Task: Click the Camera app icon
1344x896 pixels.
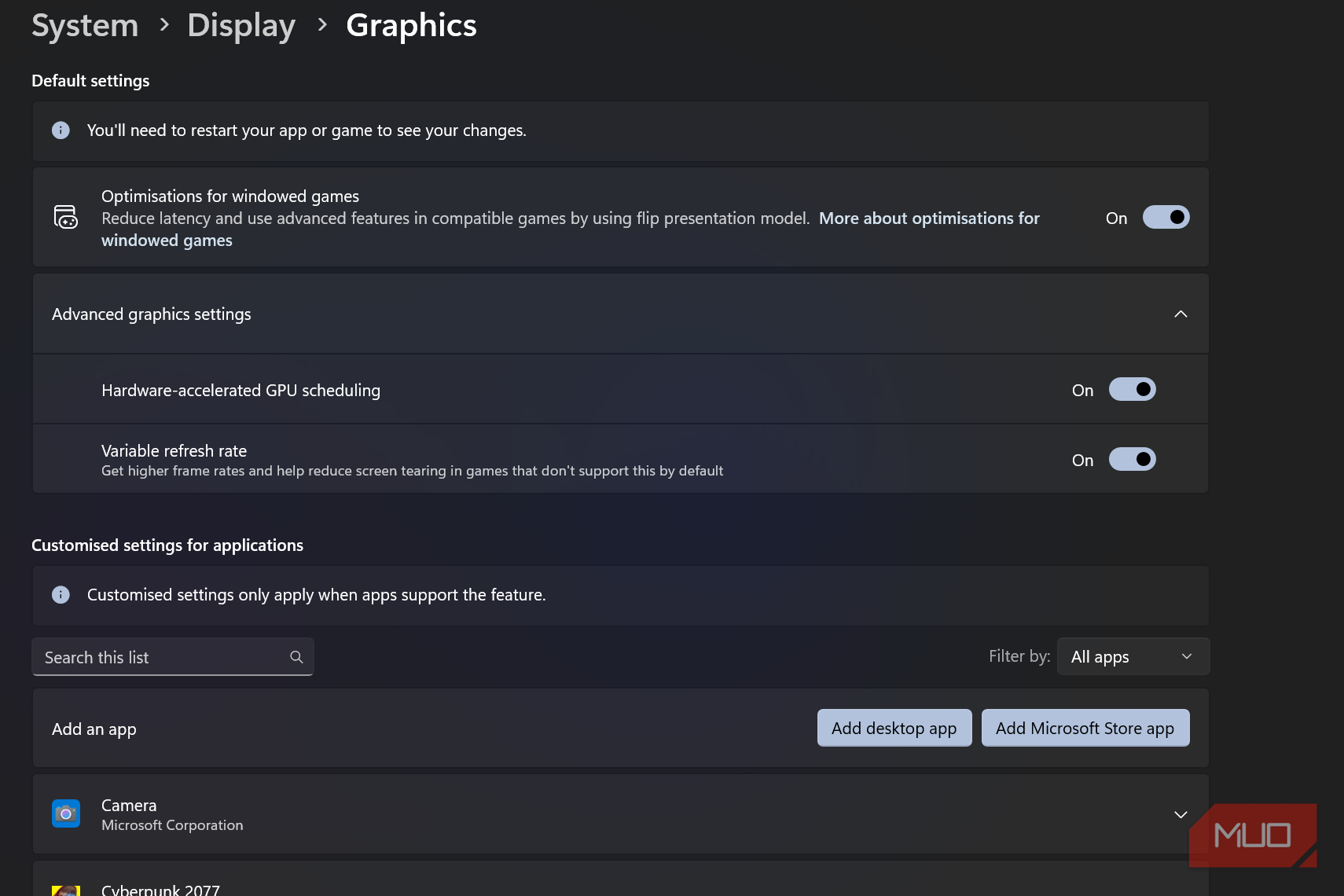Action: pos(66,813)
